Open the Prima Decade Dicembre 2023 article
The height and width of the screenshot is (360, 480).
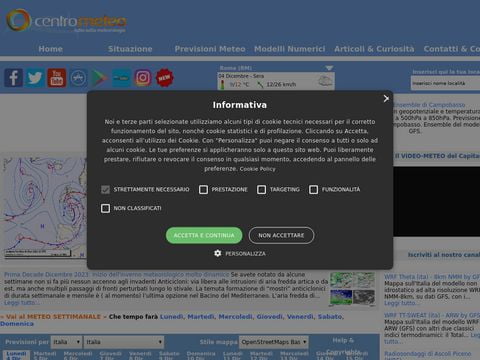pyautogui.click(x=117, y=274)
